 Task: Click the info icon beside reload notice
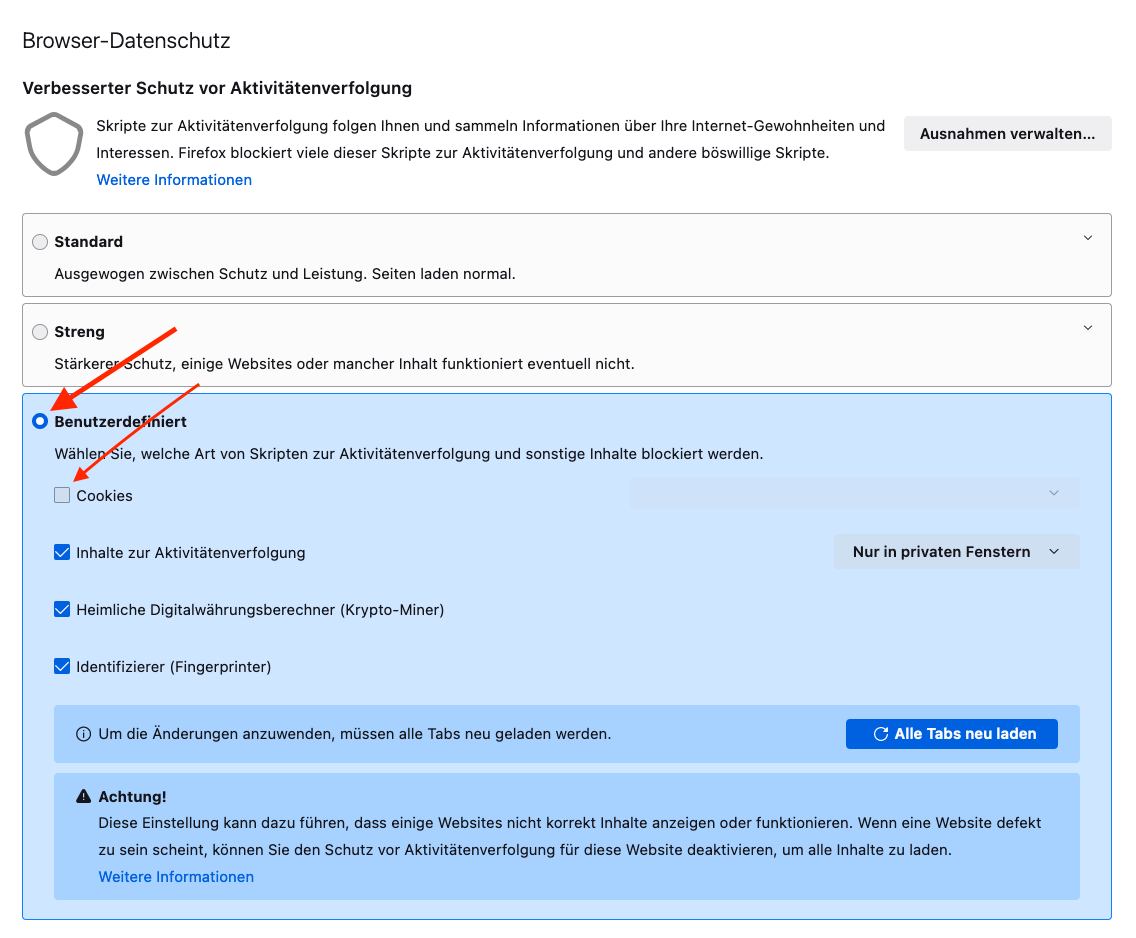coord(83,734)
